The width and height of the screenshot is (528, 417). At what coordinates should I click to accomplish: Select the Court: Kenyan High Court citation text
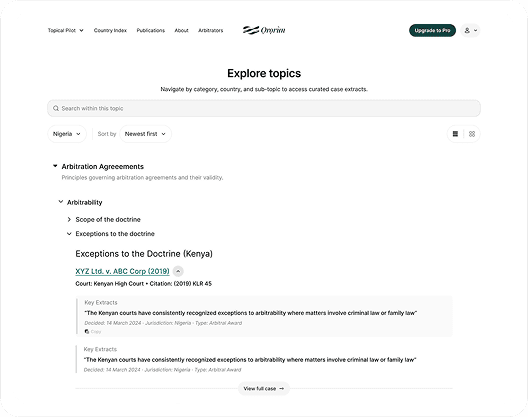click(143, 284)
